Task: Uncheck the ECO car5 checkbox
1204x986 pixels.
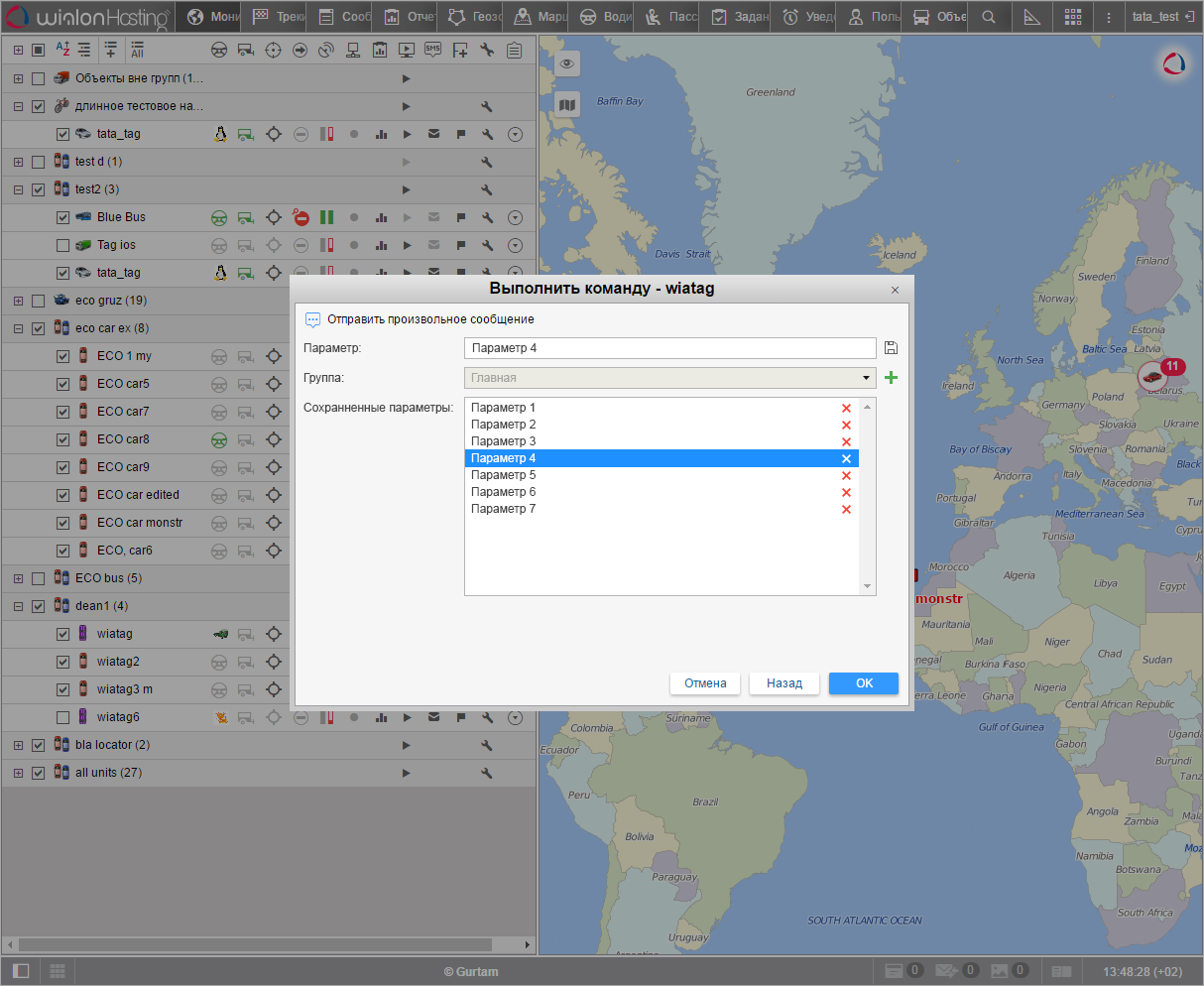Action: (x=63, y=384)
